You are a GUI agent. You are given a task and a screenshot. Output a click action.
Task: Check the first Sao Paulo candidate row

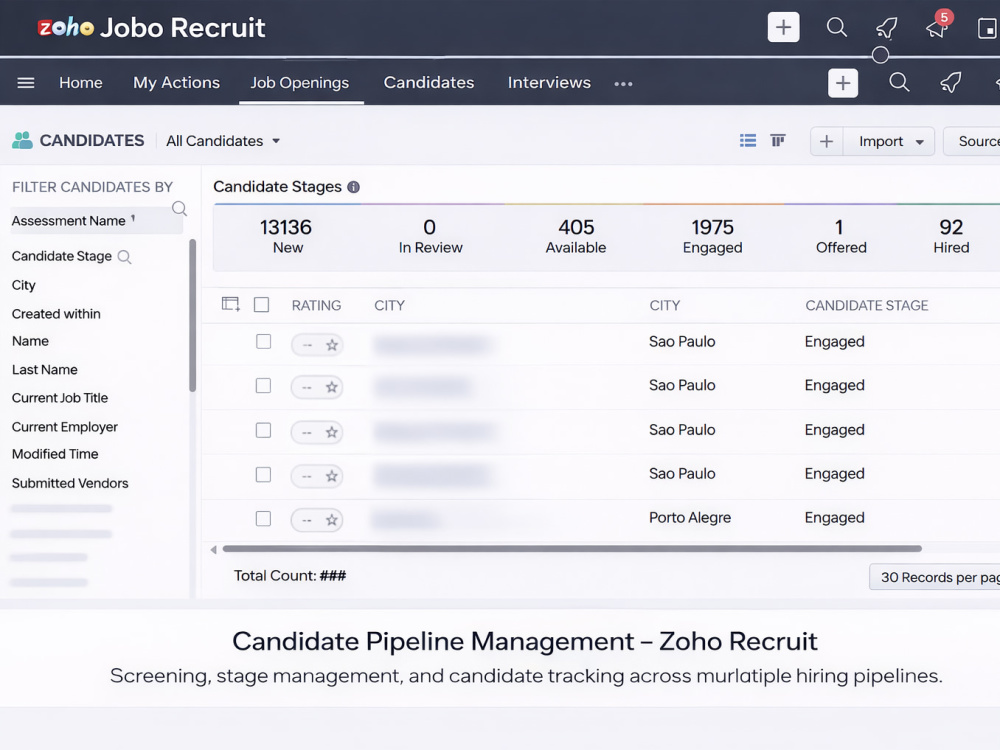pos(263,342)
